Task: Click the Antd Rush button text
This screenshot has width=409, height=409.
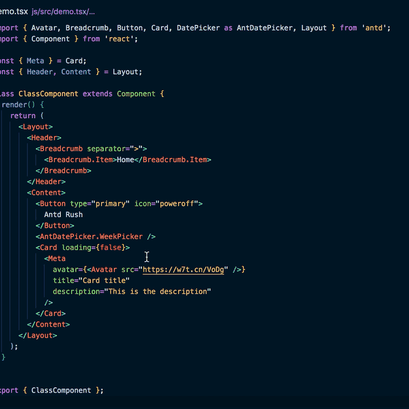Action: point(63,215)
